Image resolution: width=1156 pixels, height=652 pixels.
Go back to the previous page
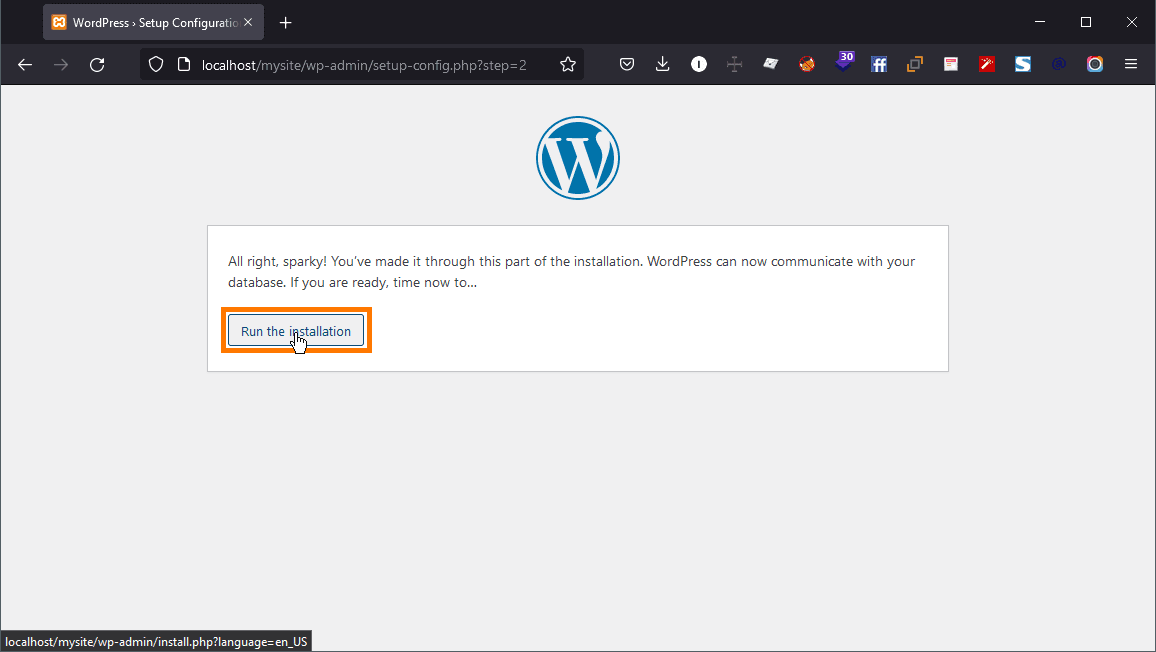point(25,65)
